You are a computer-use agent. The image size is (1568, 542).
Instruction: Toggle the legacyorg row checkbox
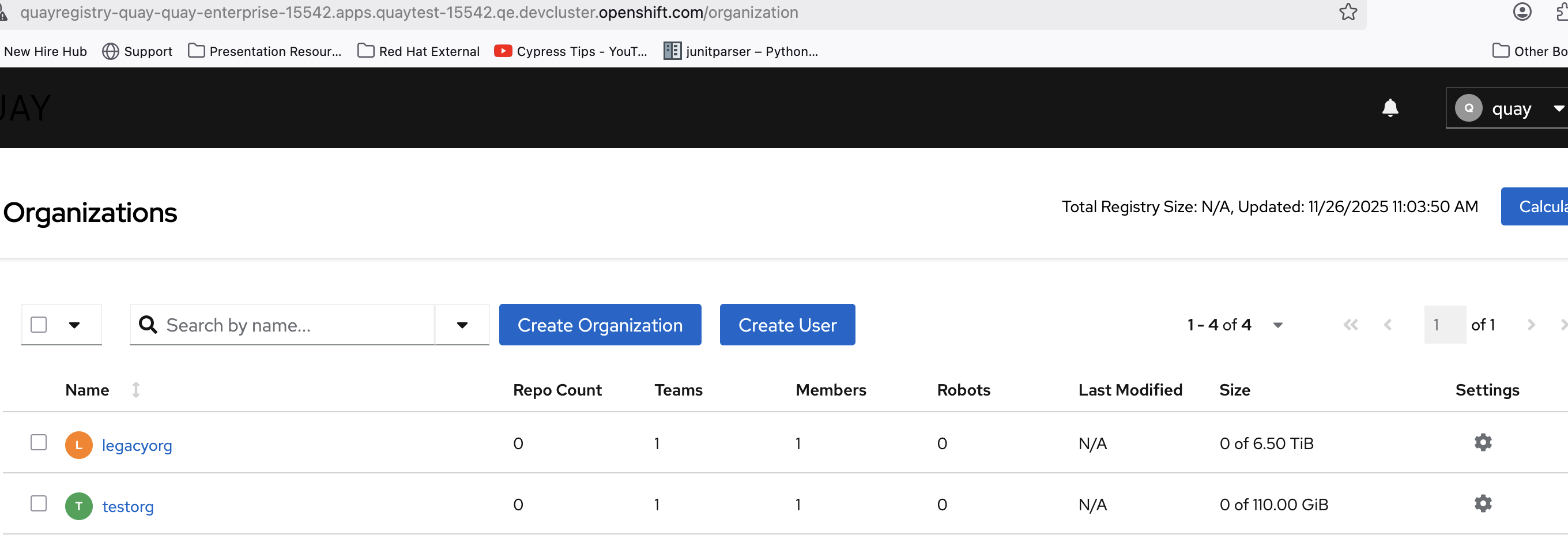coord(39,443)
